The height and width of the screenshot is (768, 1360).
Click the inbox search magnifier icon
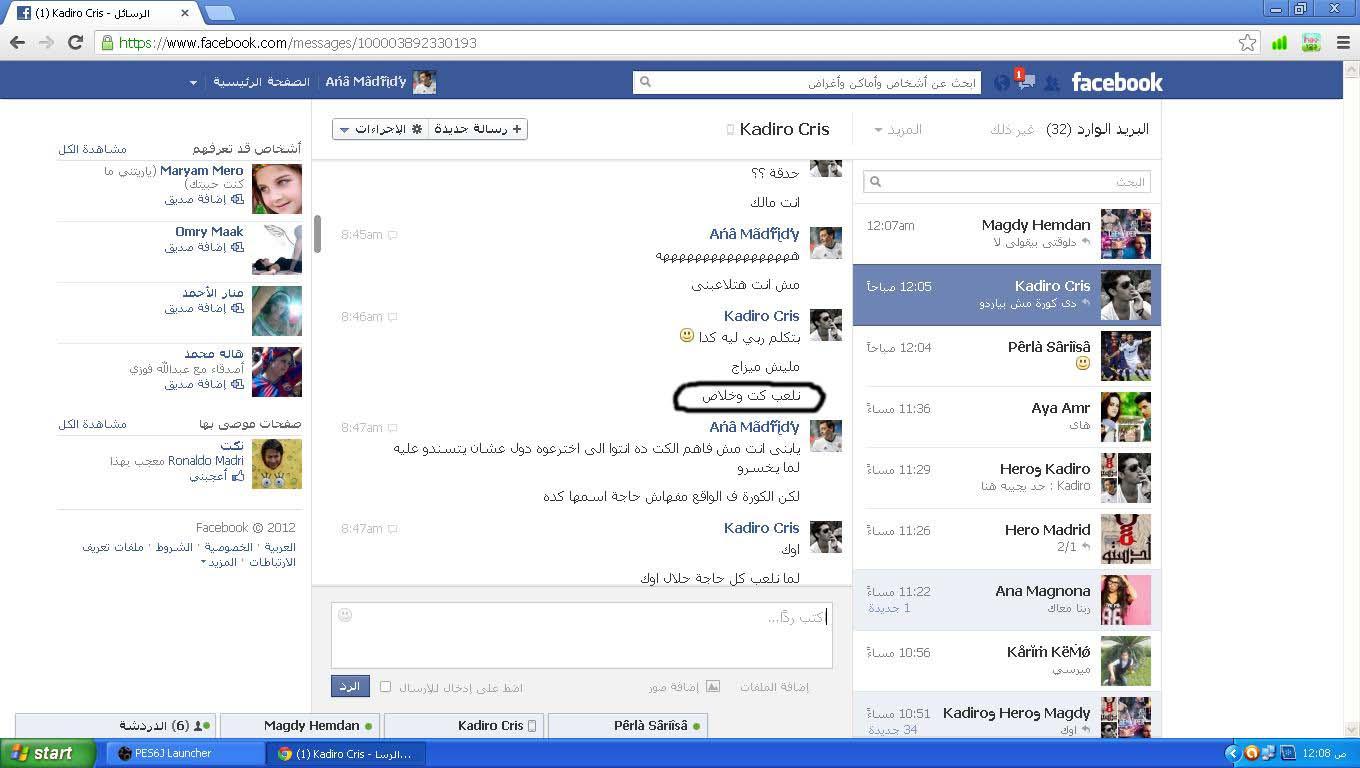click(x=875, y=182)
